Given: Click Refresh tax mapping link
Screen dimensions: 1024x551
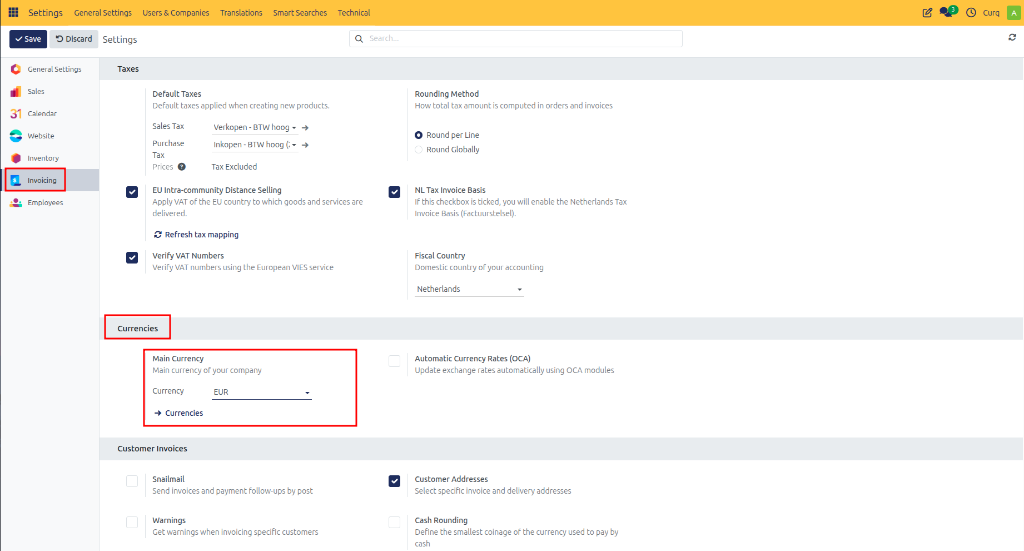Looking at the screenshot, I should (196, 234).
